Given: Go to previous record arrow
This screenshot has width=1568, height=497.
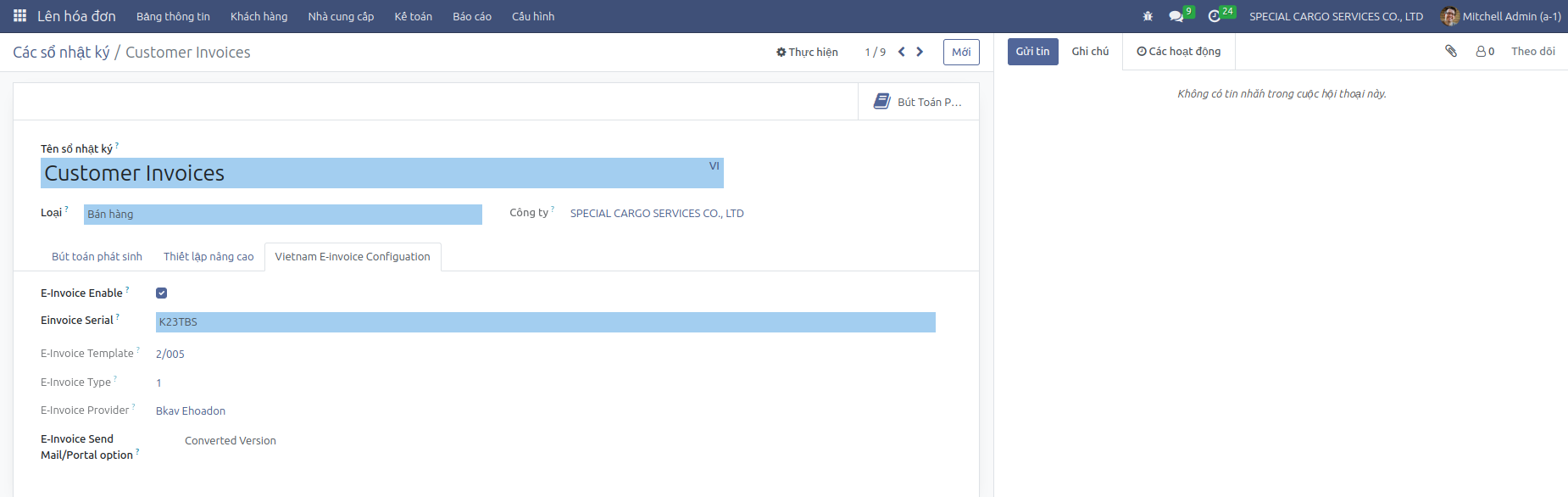Looking at the screenshot, I should (902, 52).
